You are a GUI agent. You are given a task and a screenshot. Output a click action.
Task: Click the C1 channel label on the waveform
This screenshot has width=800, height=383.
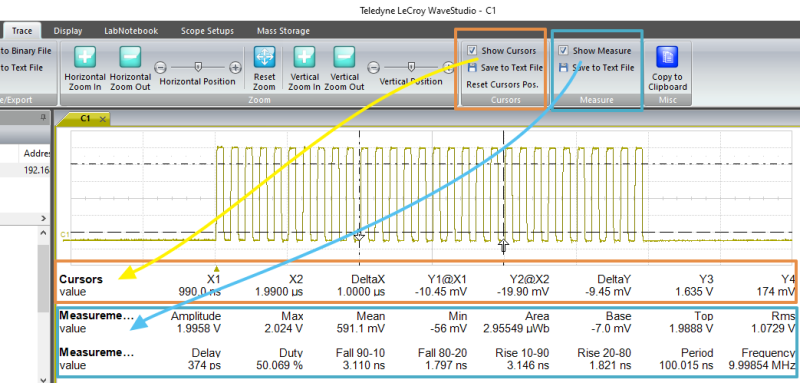[64, 235]
